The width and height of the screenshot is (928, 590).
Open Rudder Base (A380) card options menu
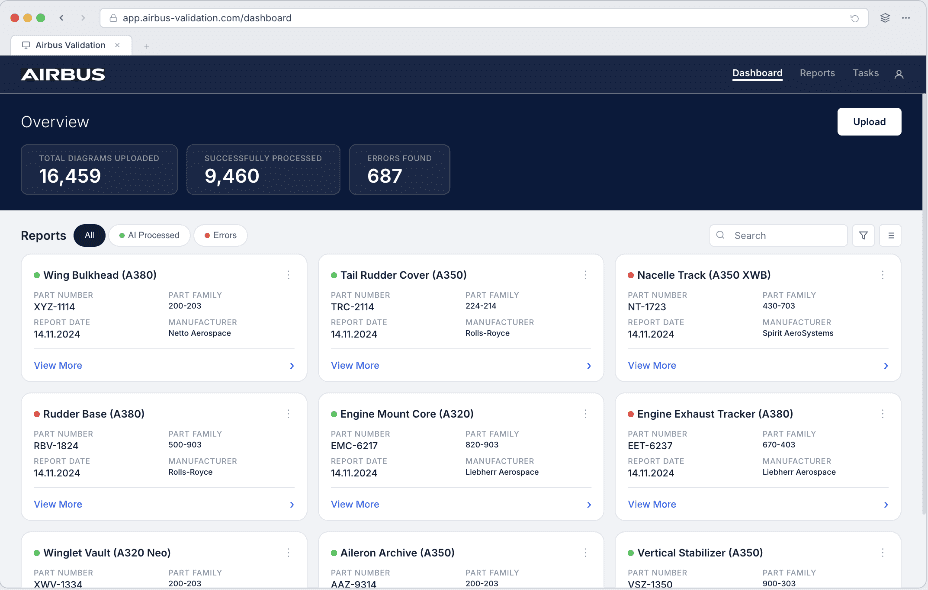tap(288, 414)
